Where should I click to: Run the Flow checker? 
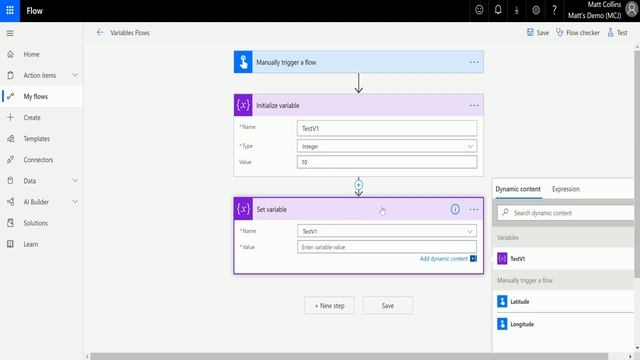[x=578, y=33]
